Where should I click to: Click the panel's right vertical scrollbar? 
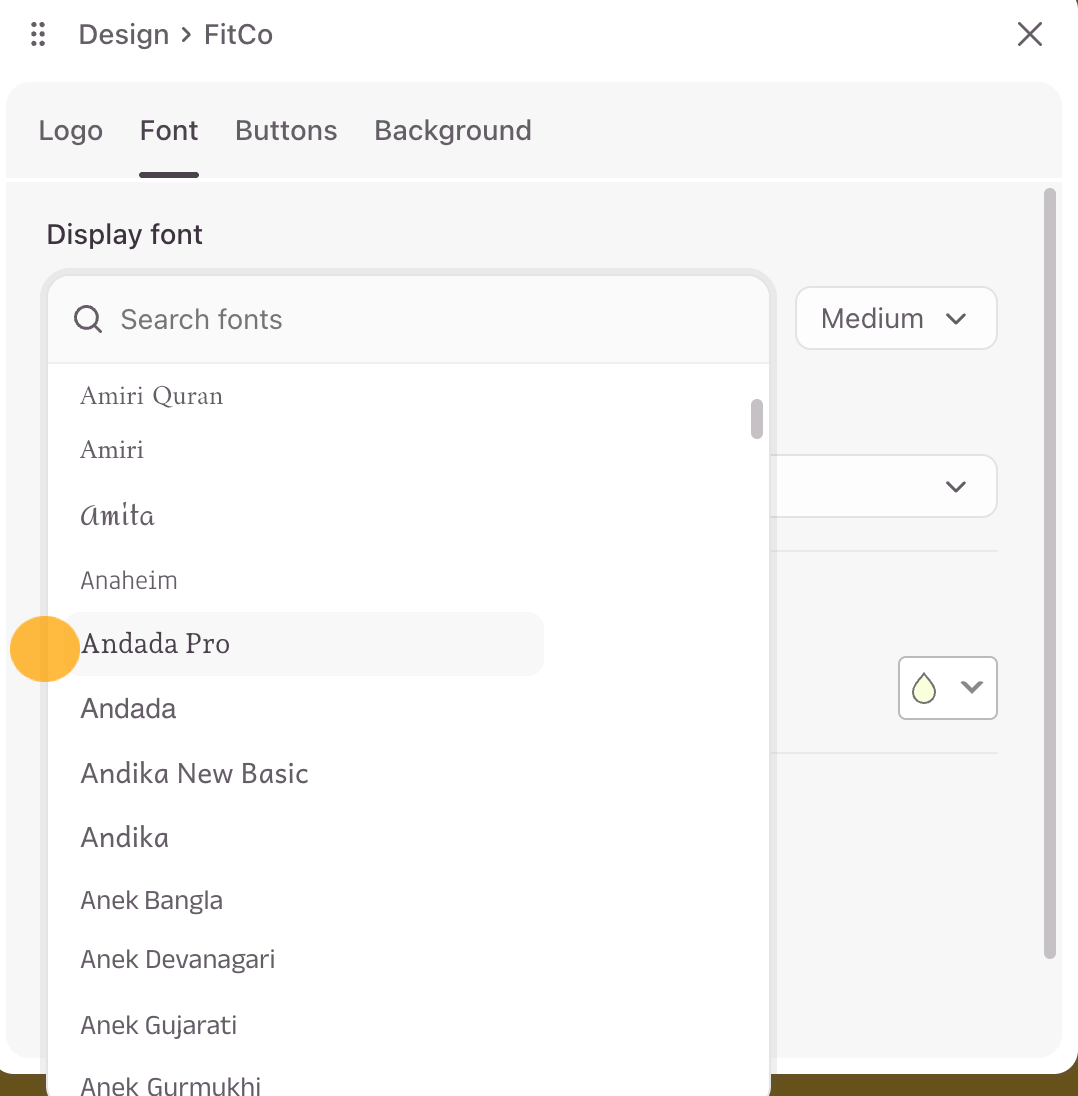(1049, 573)
